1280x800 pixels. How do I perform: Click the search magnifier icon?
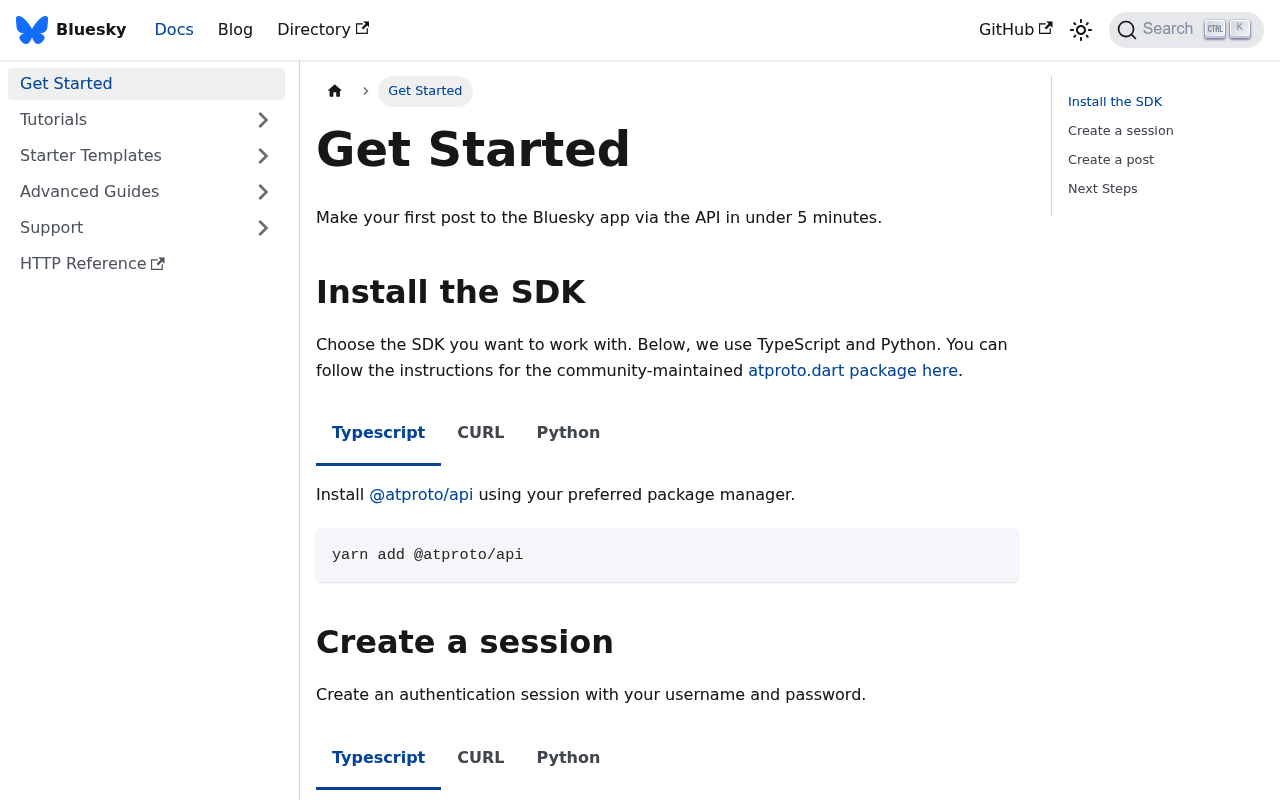[1127, 30]
